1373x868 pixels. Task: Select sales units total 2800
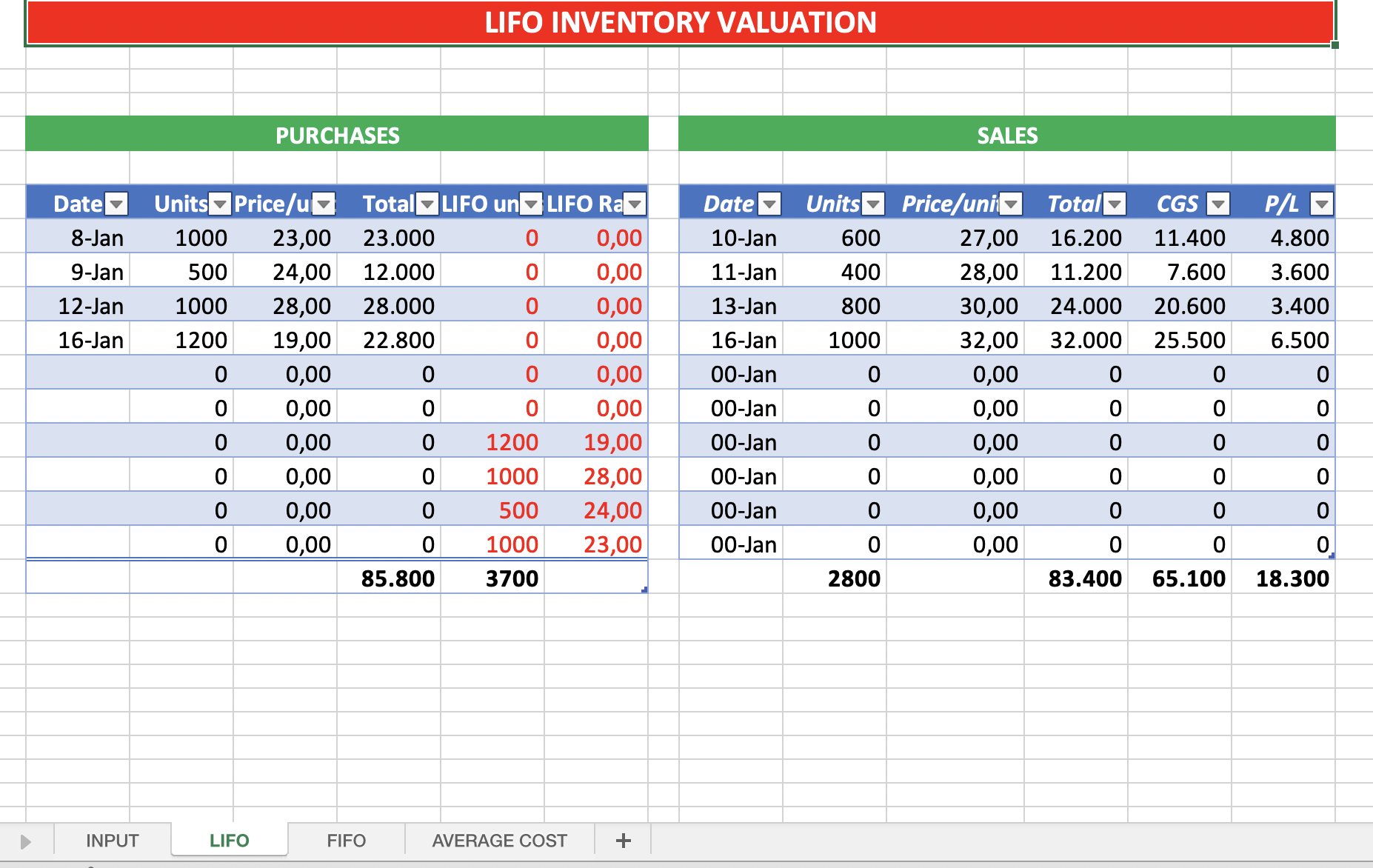[835, 578]
